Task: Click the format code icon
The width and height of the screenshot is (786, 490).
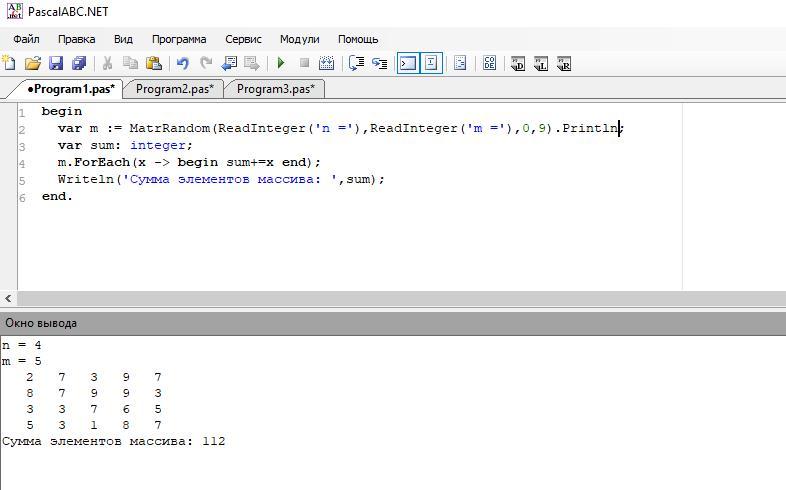Action: point(460,63)
